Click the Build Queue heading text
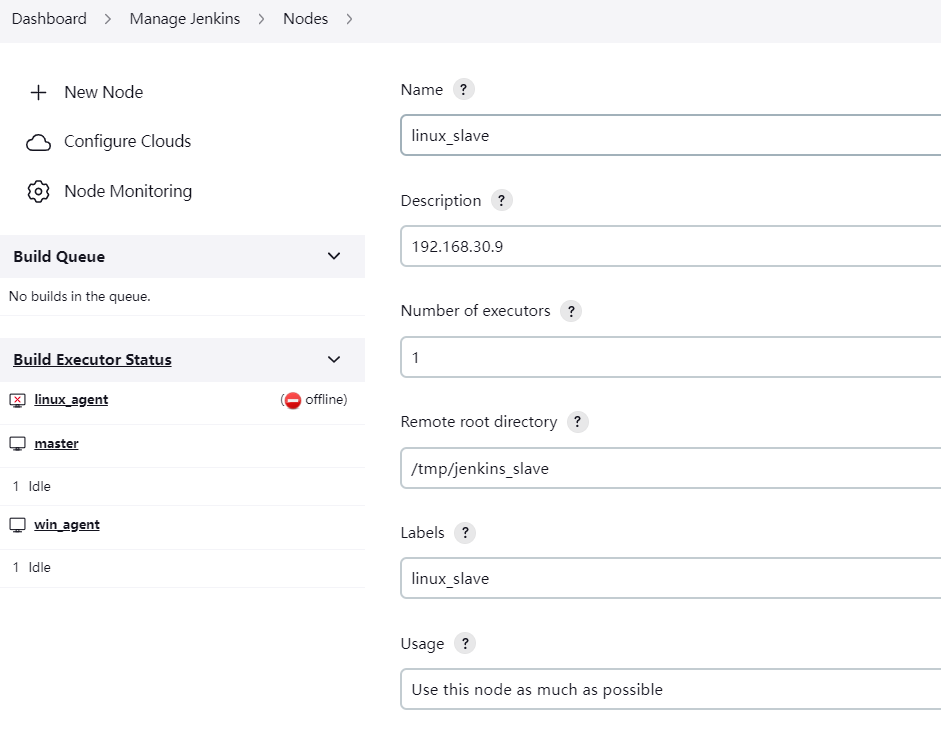 [x=59, y=257]
